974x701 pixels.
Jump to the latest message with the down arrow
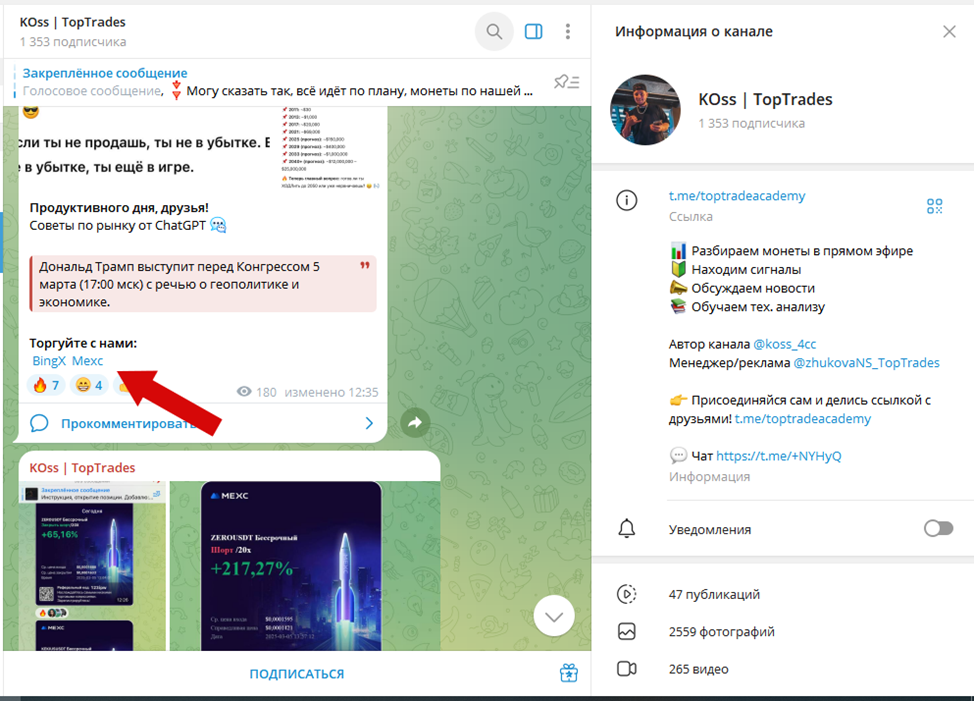coord(553,616)
